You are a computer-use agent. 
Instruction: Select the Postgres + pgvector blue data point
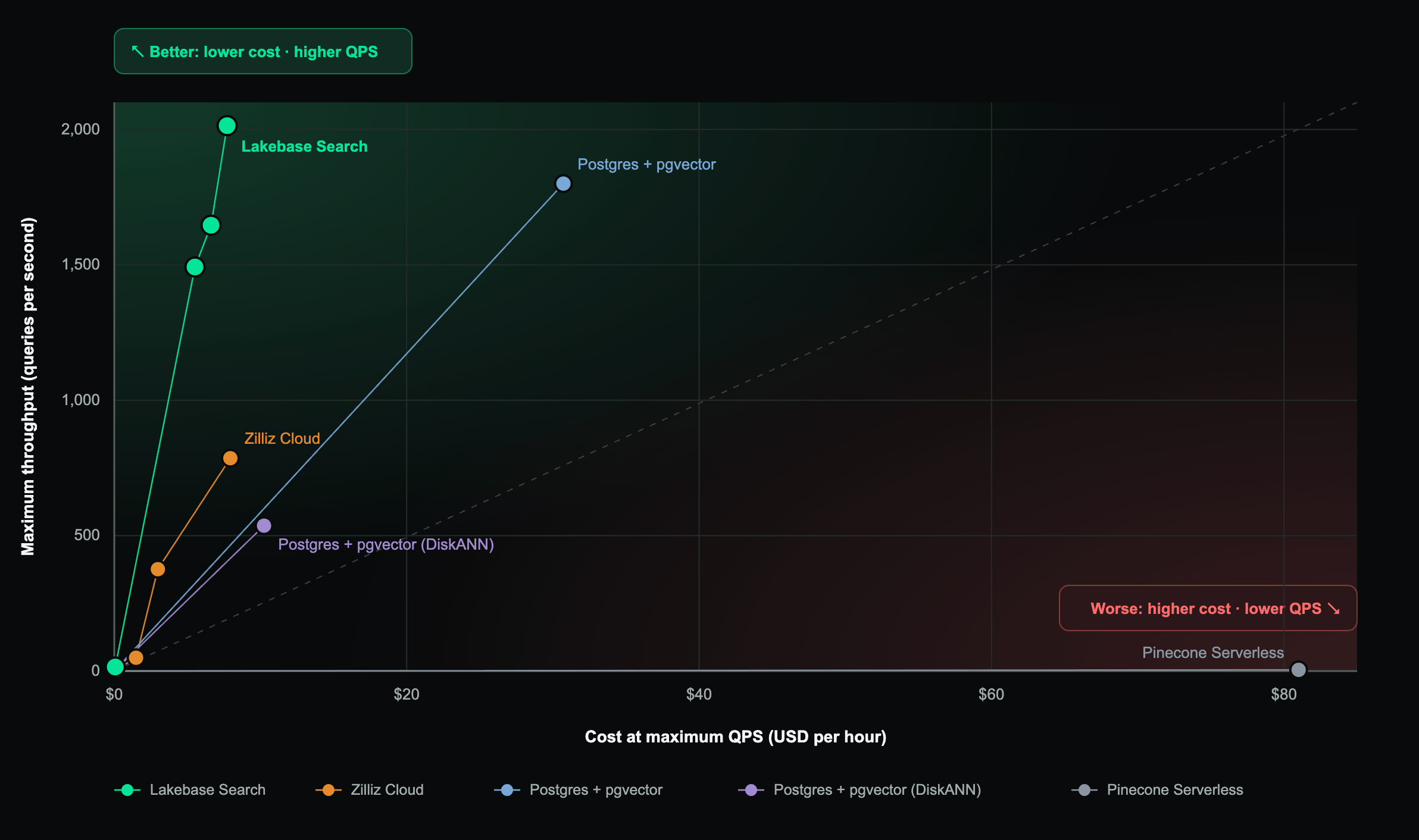[x=563, y=184]
